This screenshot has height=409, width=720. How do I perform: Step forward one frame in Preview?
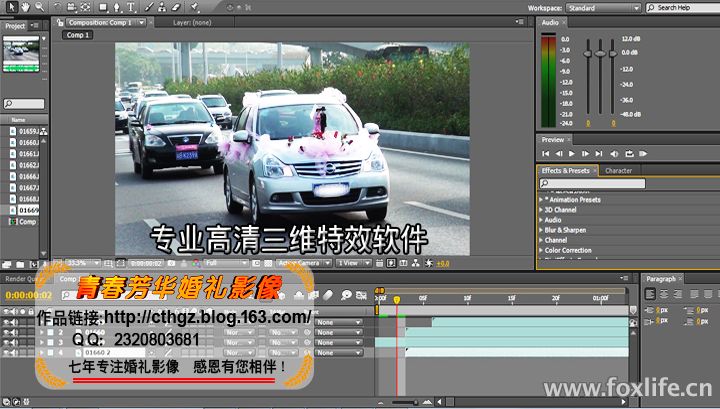585,154
